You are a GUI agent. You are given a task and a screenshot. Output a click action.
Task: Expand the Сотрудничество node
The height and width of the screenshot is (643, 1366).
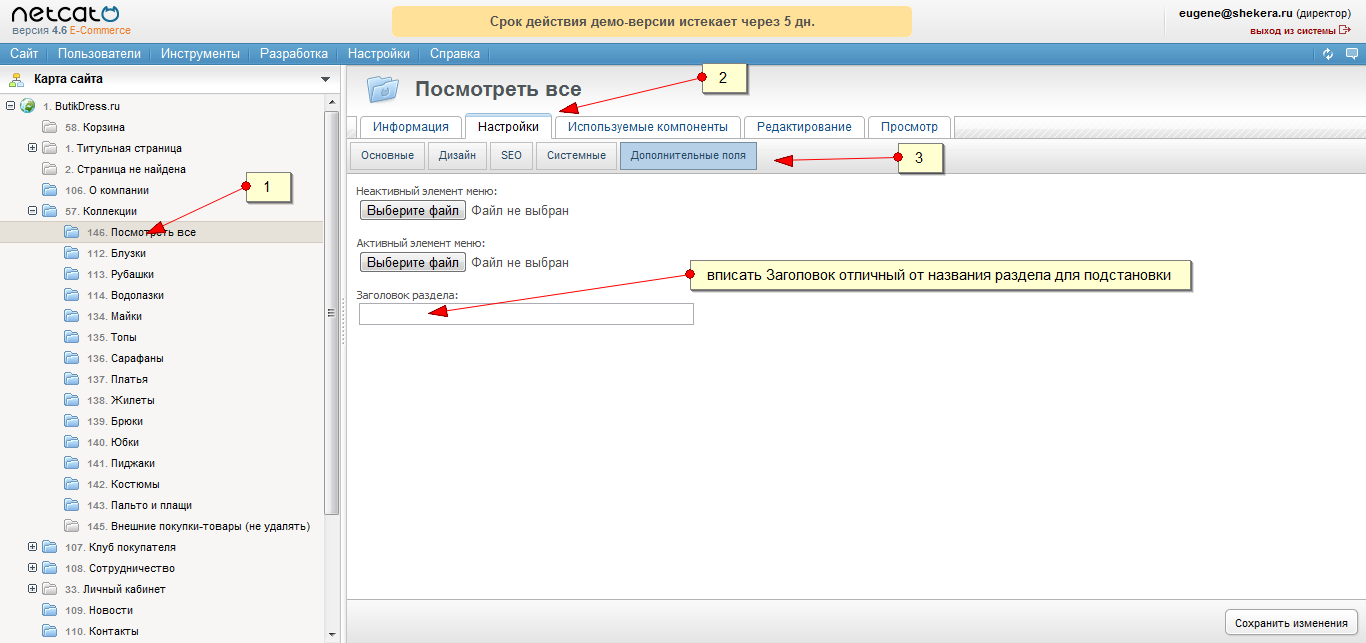pyautogui.click(x=33, y=568)
